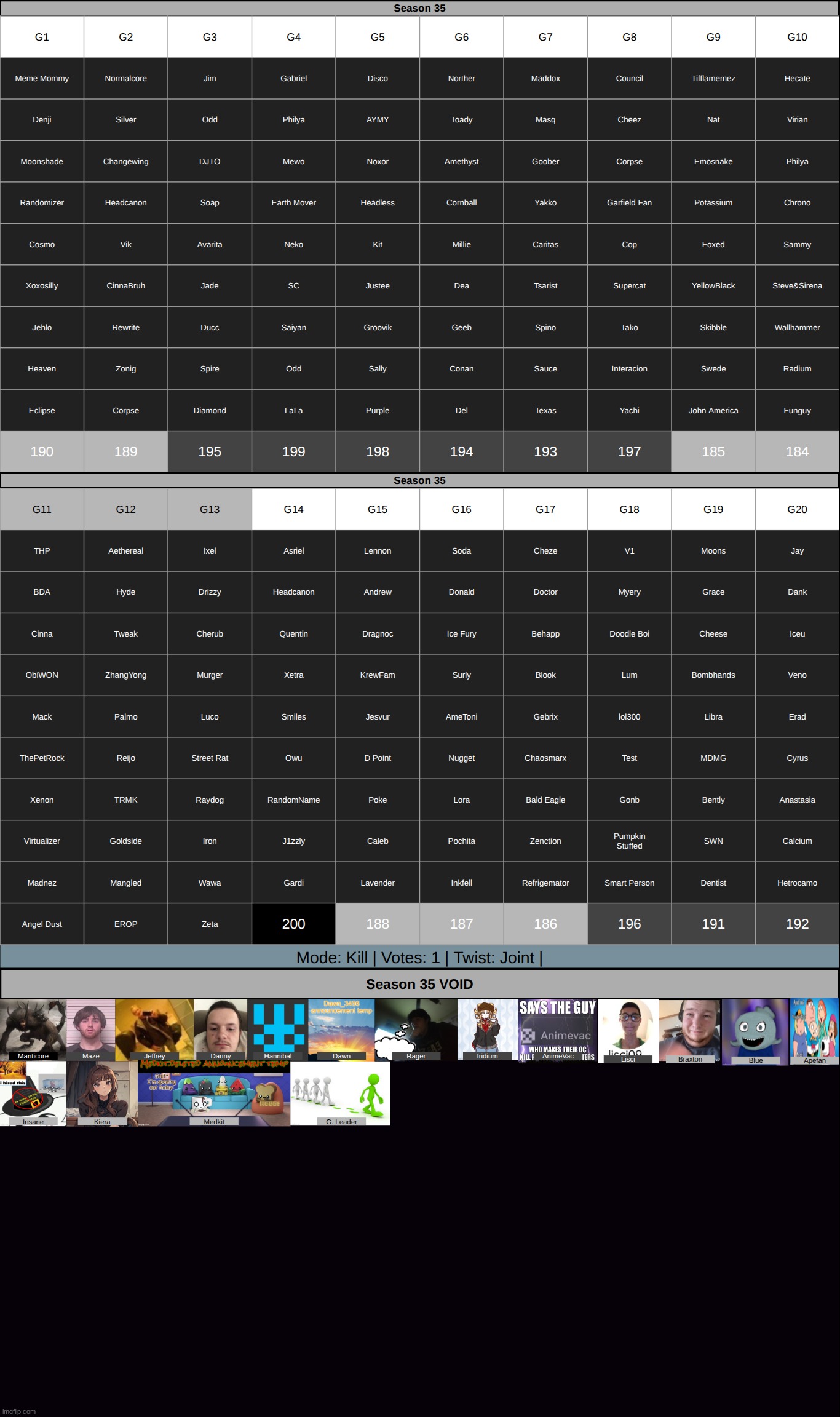
Task: Select the Pumpkin Stuffed cell
Action: tap(629, 841)
